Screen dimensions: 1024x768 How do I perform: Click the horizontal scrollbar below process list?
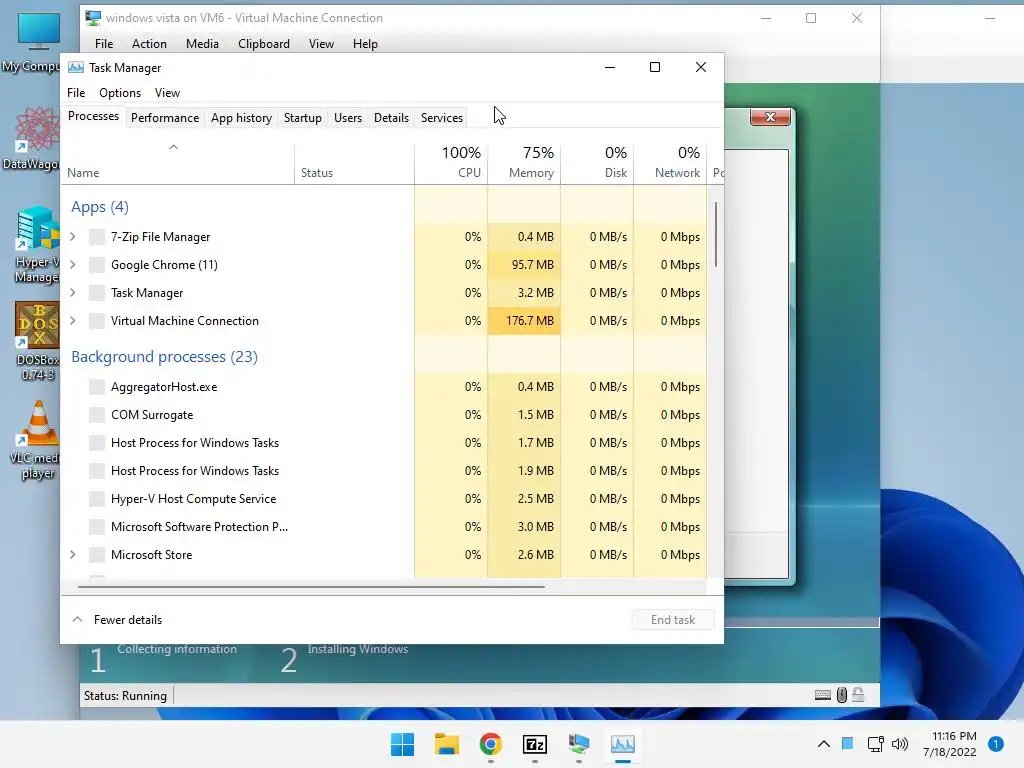(x=311, y=587)
